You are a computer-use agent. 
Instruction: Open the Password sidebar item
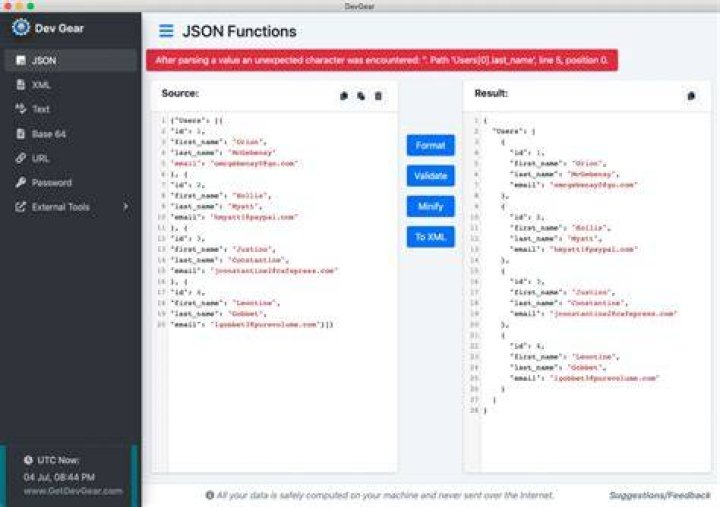point(71,182)
